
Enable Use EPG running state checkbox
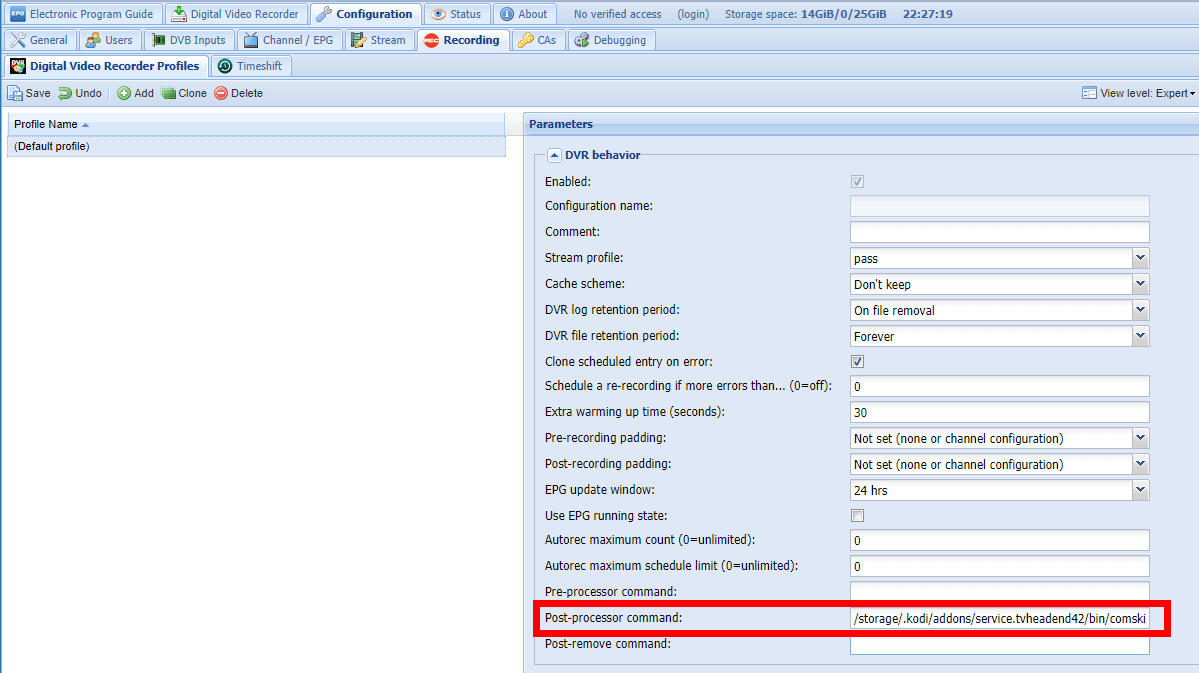[x=857, y=516]
